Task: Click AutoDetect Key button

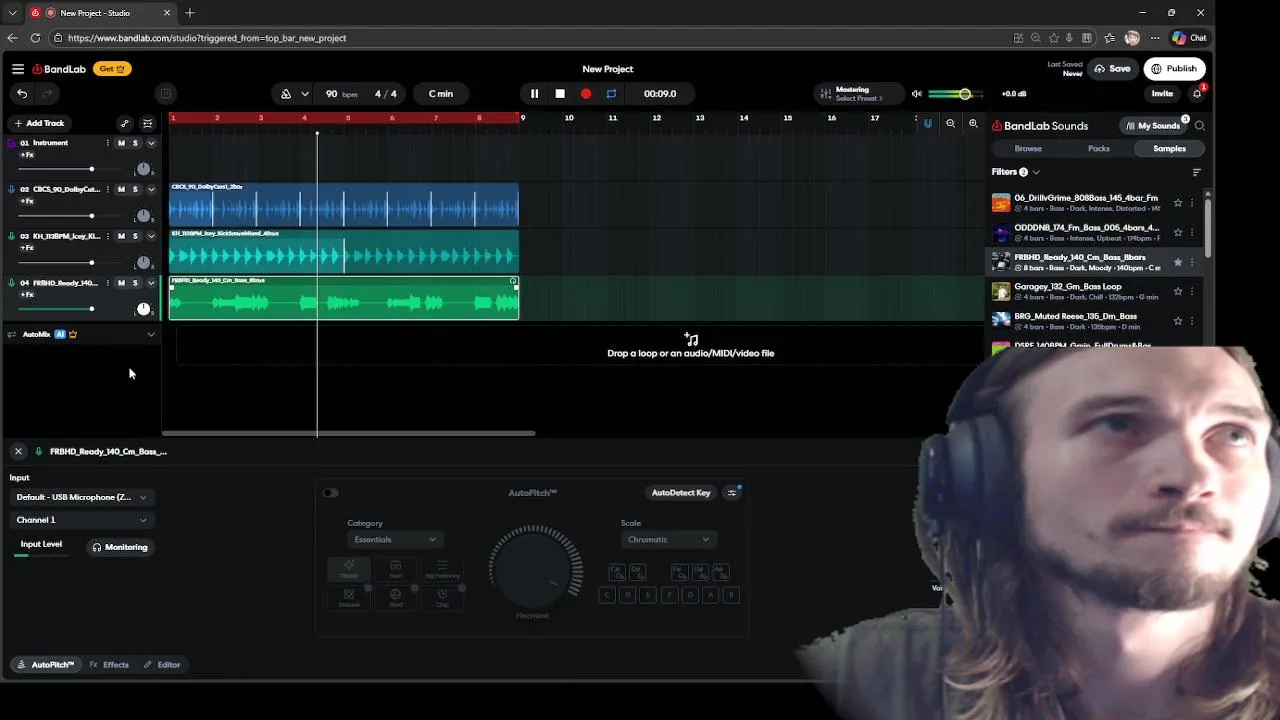Action: 681,493
